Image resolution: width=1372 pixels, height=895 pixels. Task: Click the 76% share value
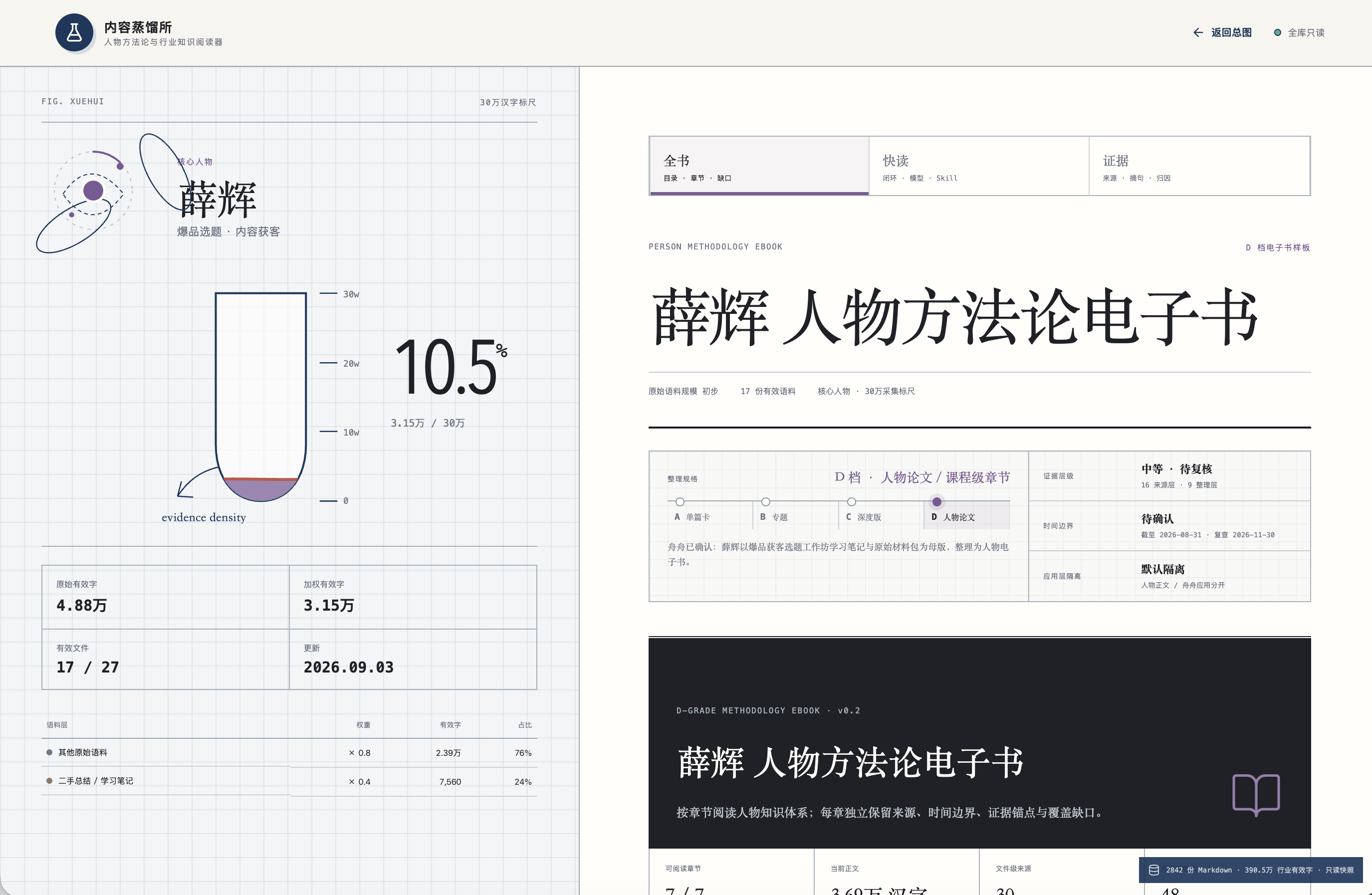[523, 753]
